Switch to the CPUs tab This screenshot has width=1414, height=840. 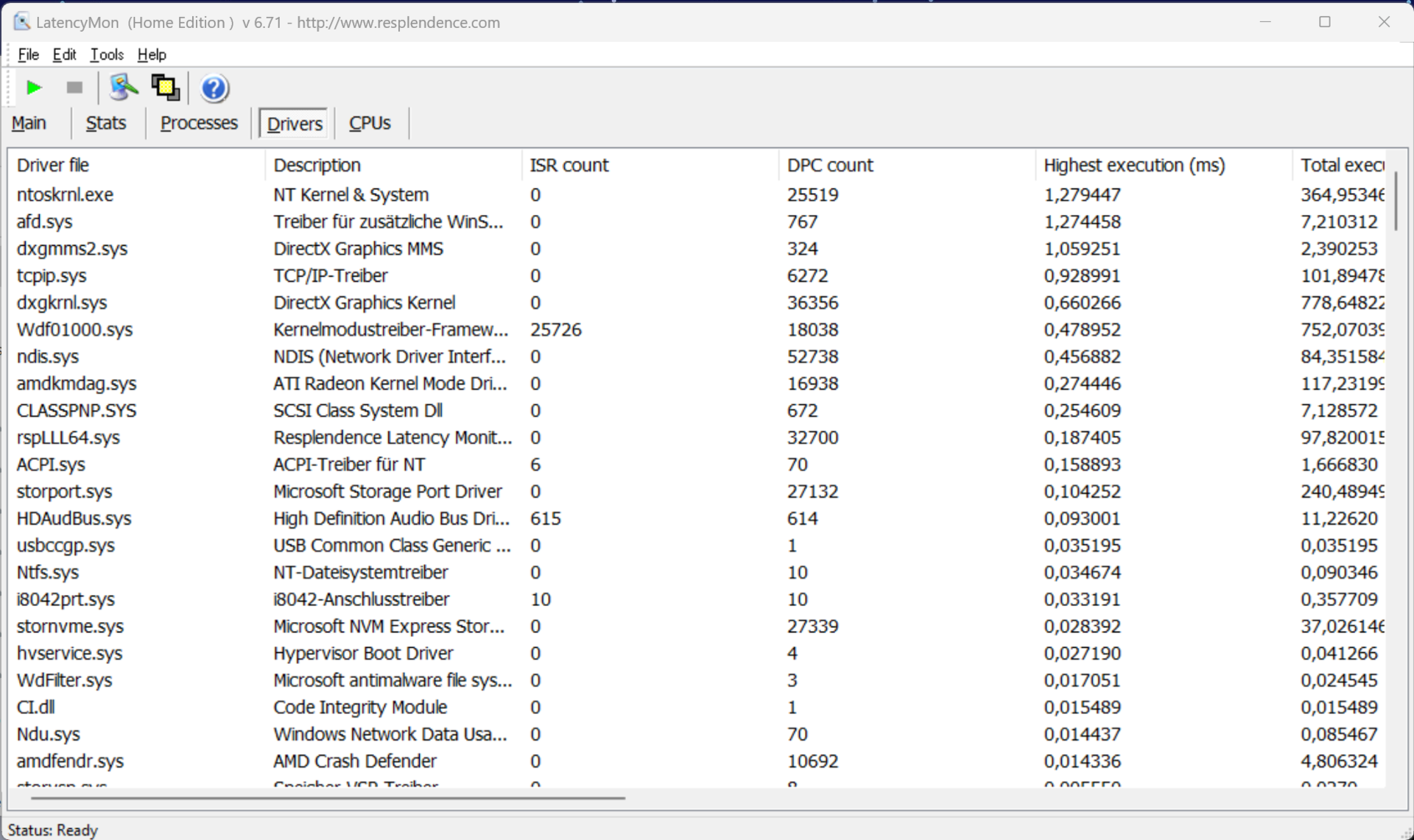coord(370,123)
